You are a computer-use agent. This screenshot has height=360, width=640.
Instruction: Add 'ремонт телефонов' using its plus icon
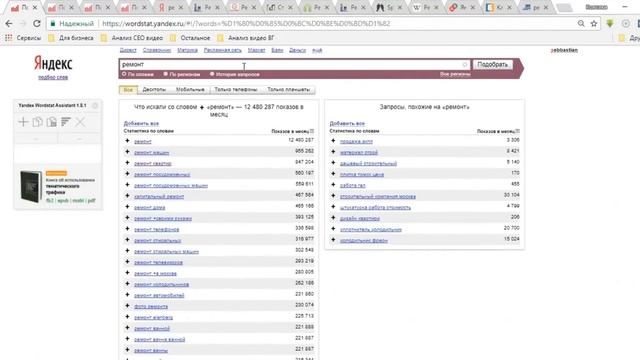point(127,229)
